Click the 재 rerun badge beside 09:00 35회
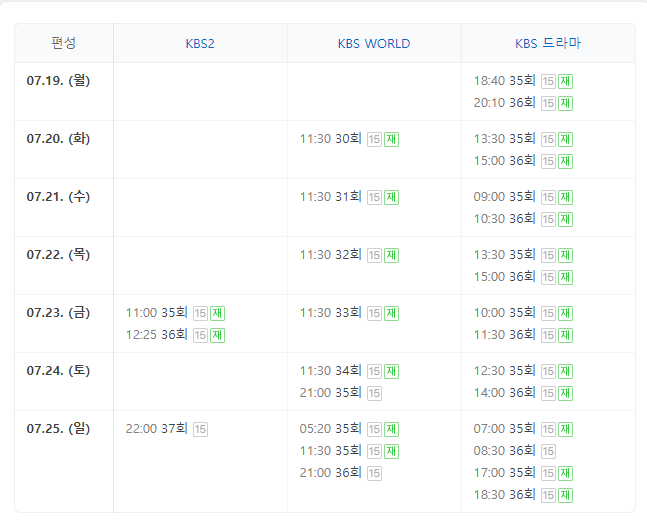The image size is (647, 527). 565,197
